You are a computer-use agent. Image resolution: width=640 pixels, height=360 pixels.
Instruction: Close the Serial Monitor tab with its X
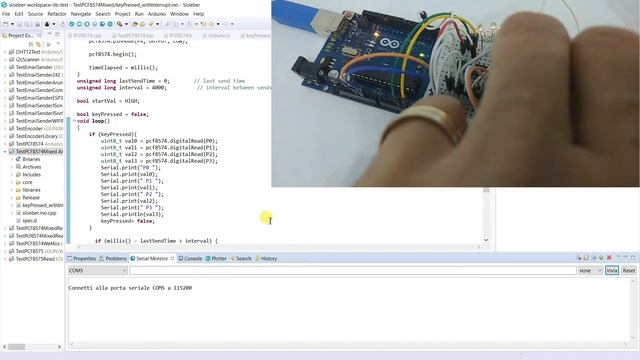(x=172, y=258)
